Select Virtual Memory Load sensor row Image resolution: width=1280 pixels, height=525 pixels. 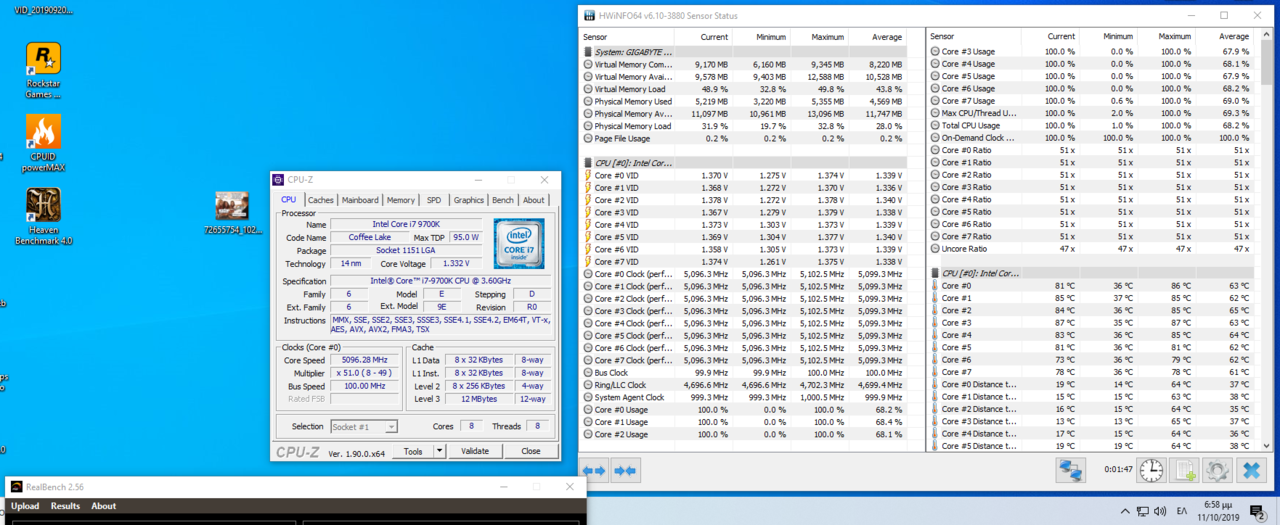[x=744, y=89]
